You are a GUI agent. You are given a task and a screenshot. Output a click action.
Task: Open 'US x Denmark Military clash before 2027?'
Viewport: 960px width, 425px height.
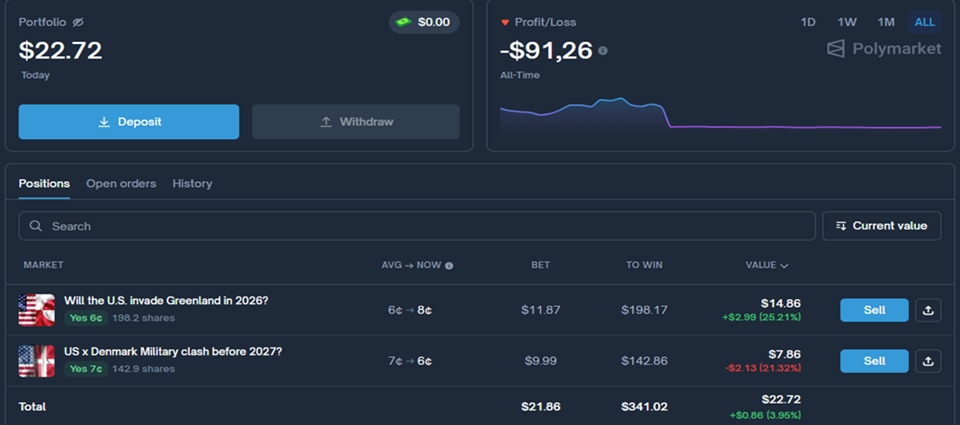(x=173, y=352)
